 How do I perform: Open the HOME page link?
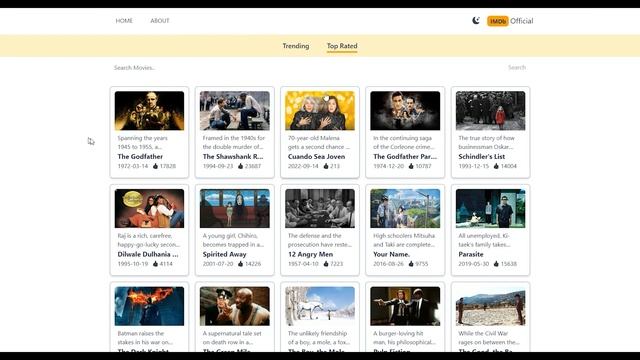(x=124, y=20)
